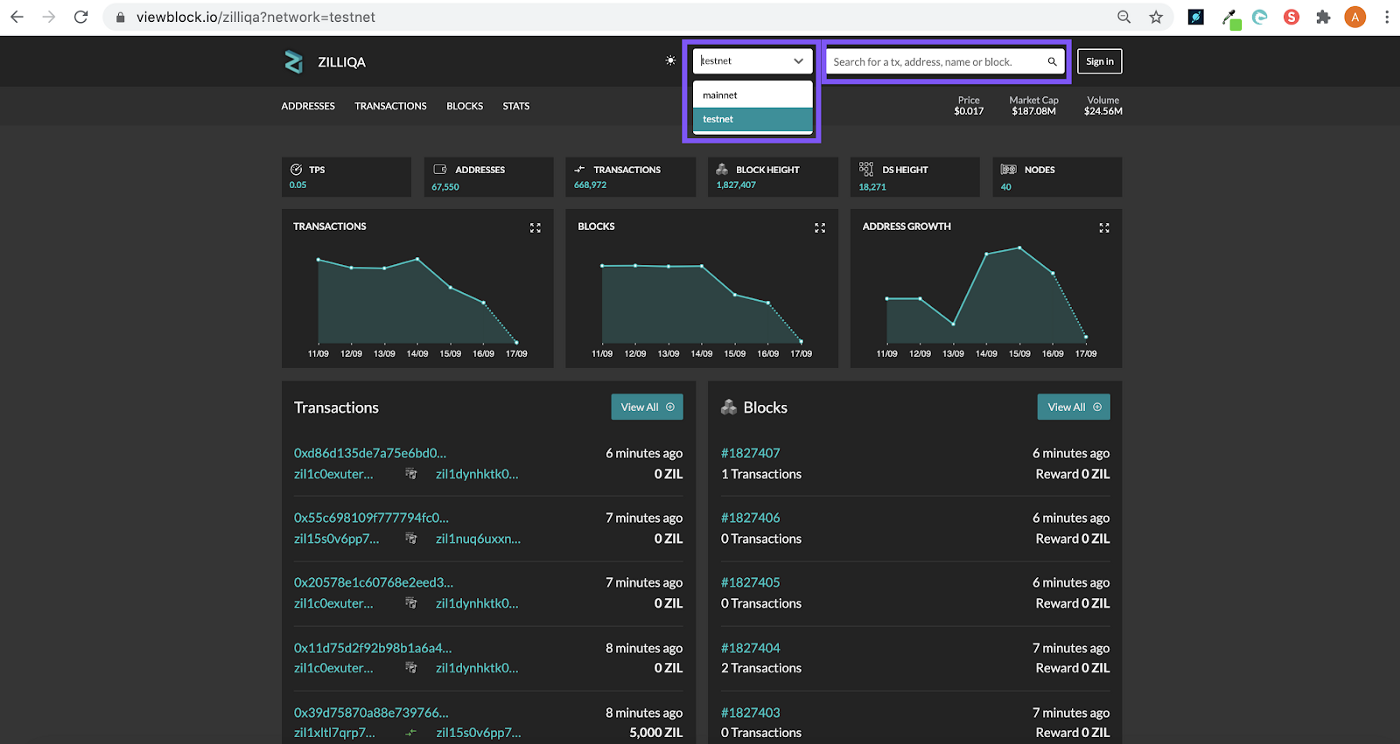Click the Sign in button
Viewport: 1400px width, 744px height.
click(1099, 62)
